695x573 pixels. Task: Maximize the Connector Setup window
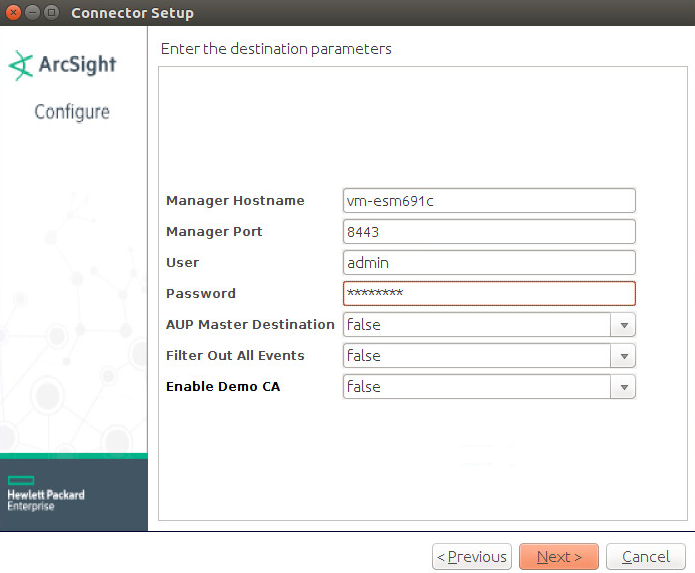pyautogui.click(x=52, y=13)
